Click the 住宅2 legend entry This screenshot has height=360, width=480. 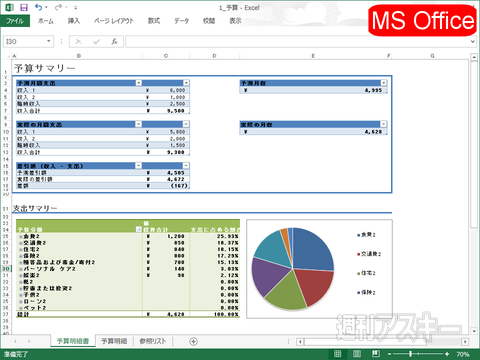pyautogui.click(x=366, y=273)
